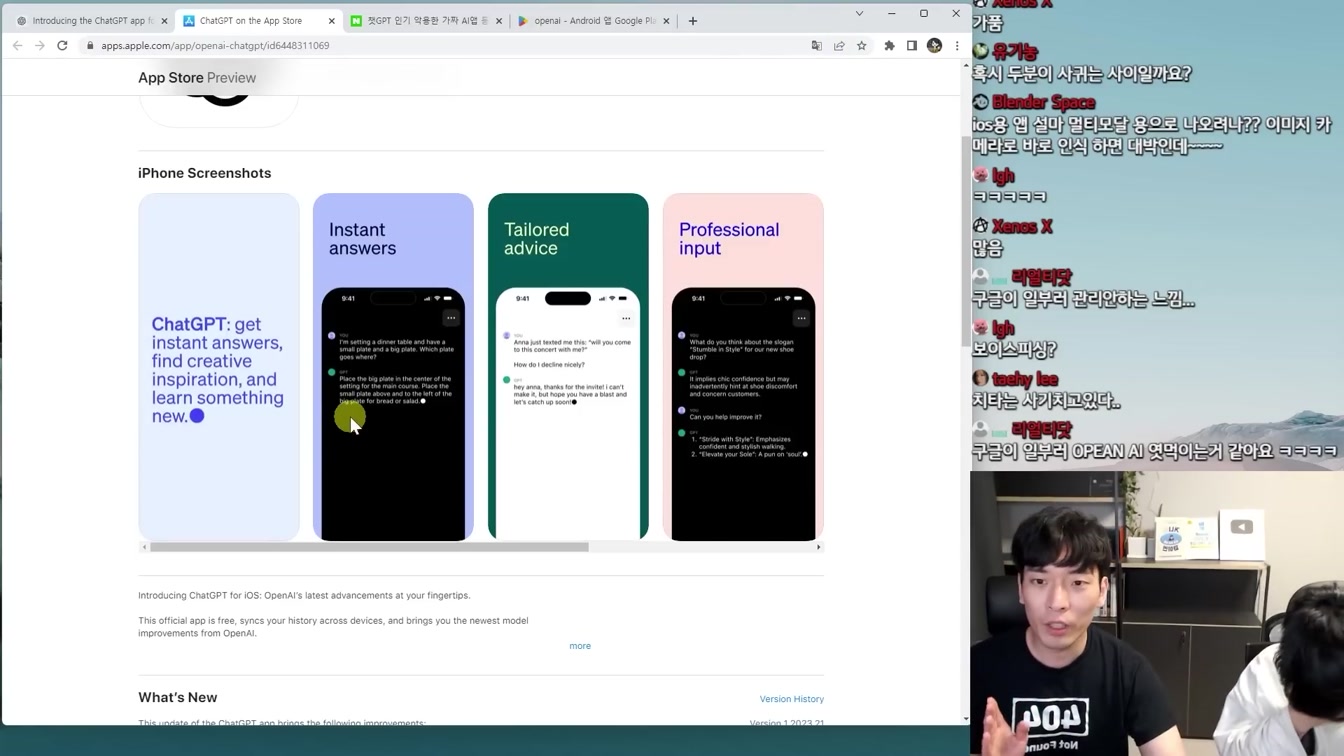1344x756 pixels.
Task: Click 'Introducing ChatGPT for iOS' description text
Action: (x=304, y=595)
